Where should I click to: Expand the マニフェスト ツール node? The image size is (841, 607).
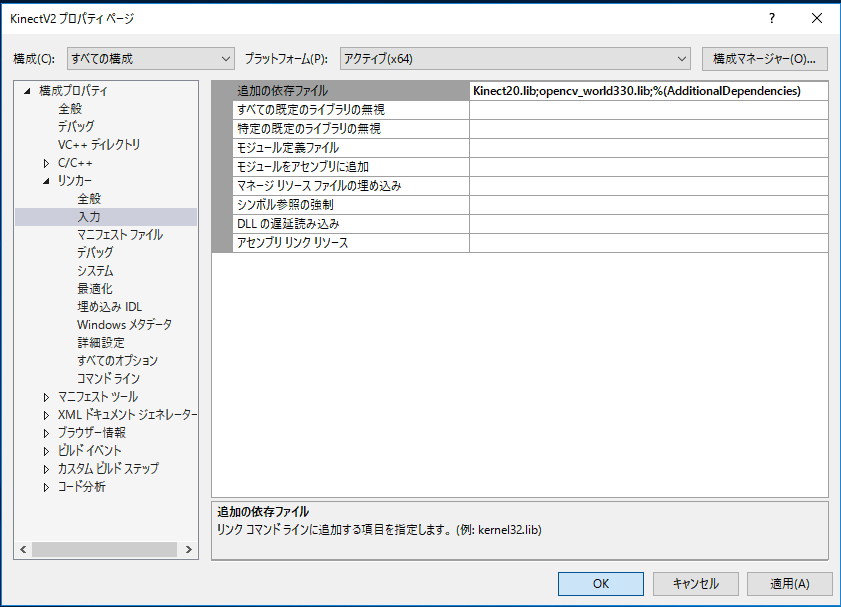(46, 397)
